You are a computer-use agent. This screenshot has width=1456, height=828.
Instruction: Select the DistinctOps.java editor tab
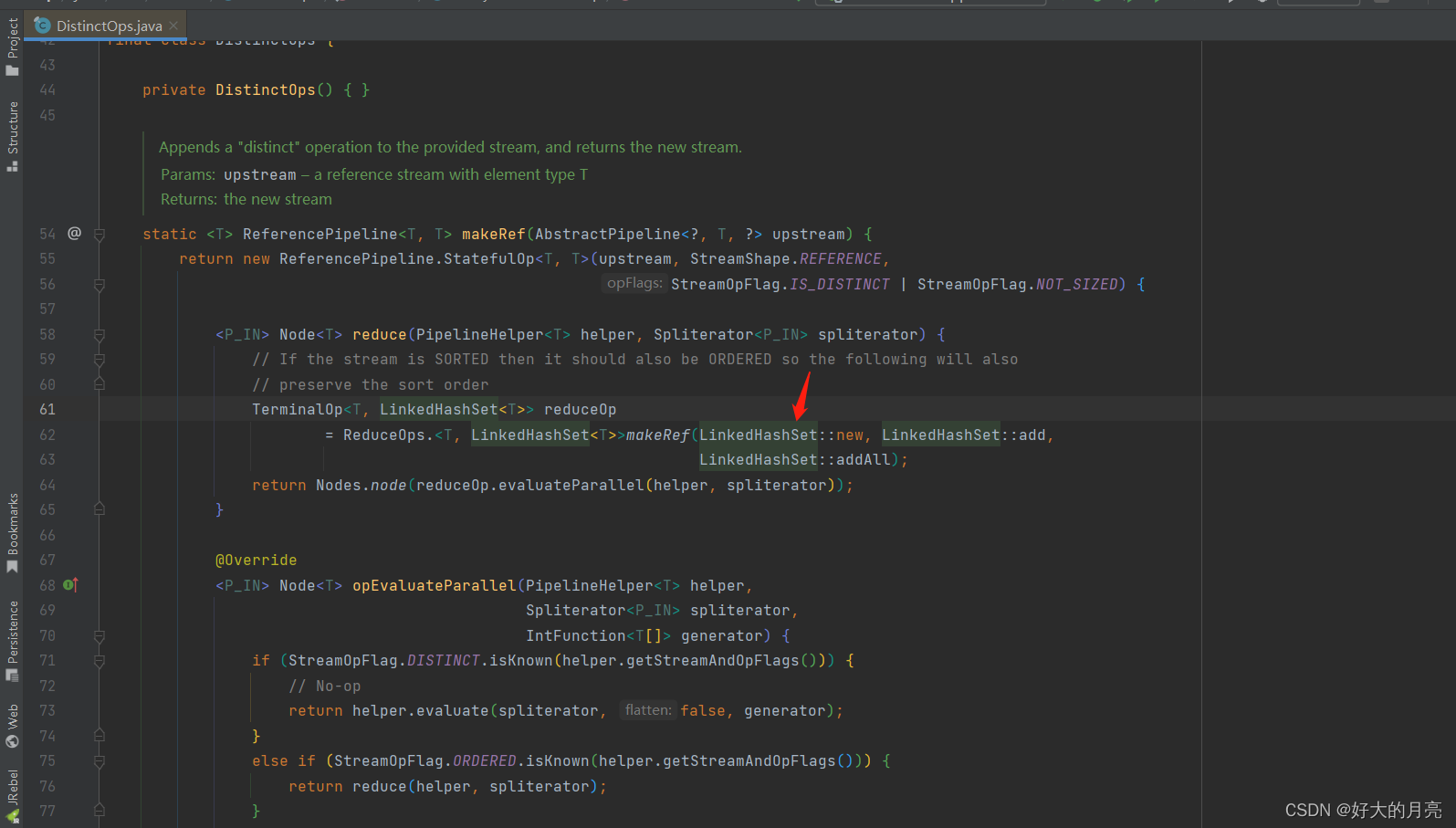[106, 26]
